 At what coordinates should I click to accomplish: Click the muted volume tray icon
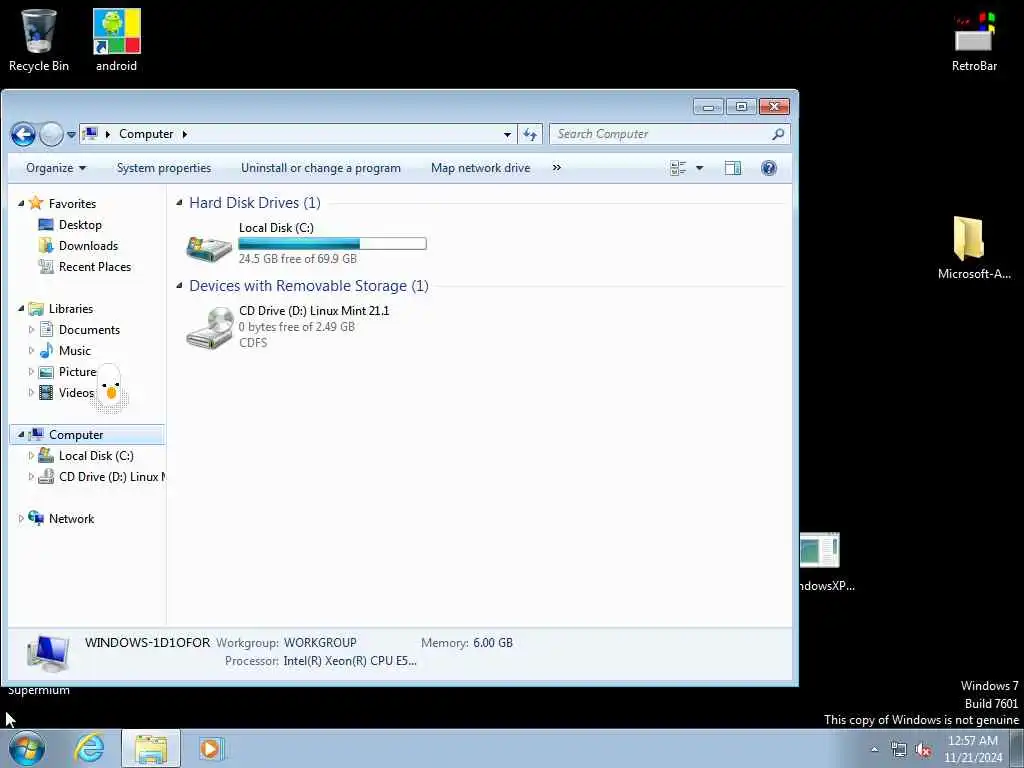923,750
